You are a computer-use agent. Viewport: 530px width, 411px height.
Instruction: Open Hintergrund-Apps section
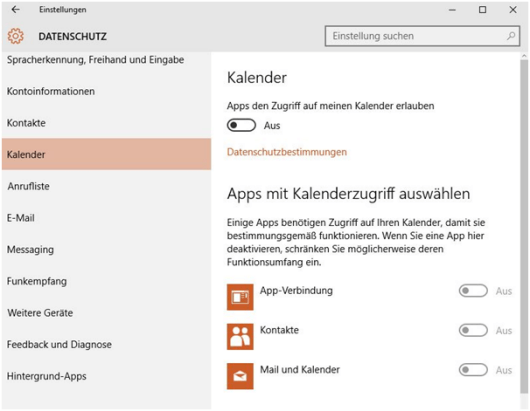[x=106, y=376]
